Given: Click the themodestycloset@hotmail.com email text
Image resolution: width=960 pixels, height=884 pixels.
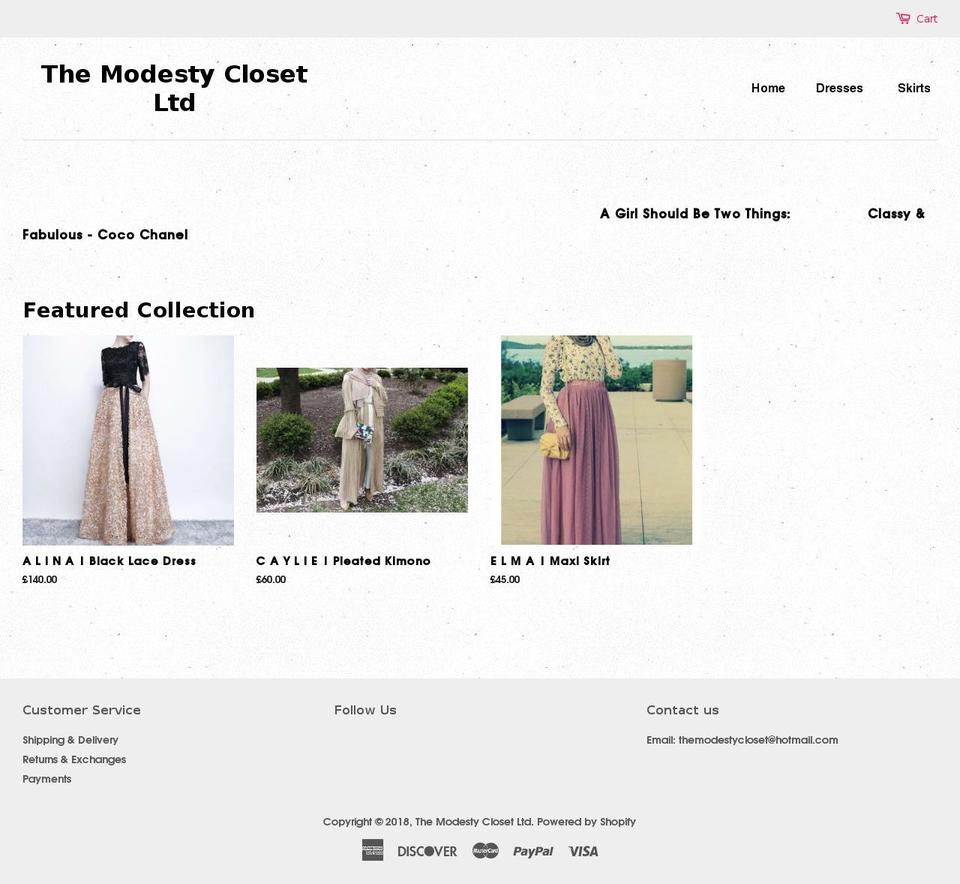Looking at the screenshot, I should pos(758,740).
